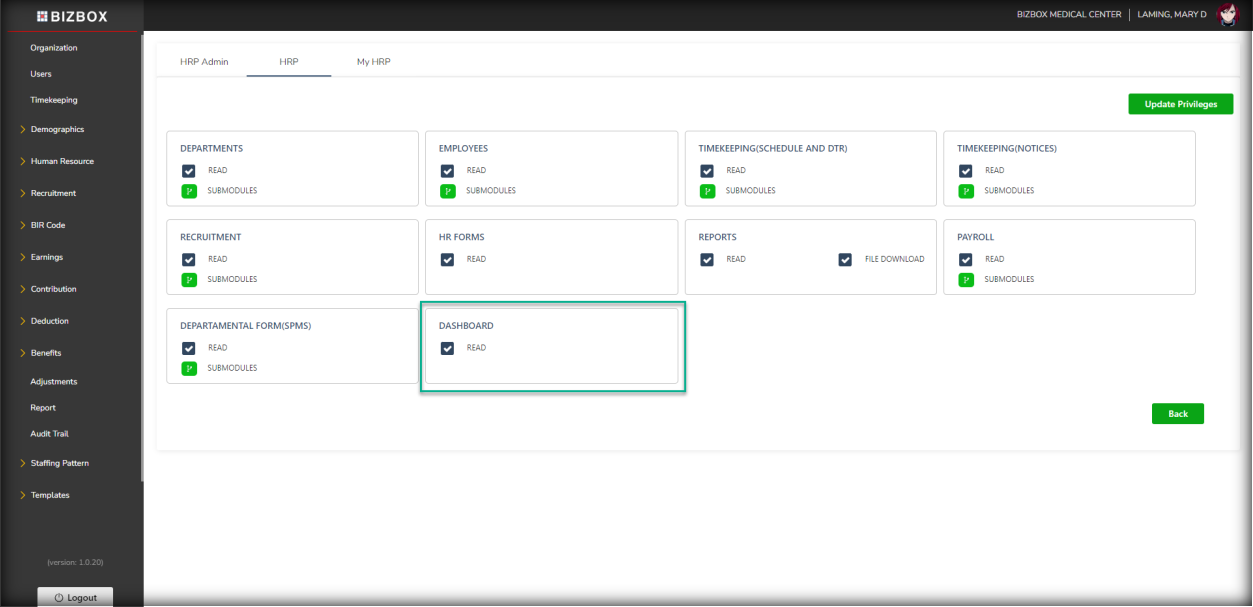Toggle the HR Forms READ checkbox
Screen dimensions: 1253x607
point(447,260)
